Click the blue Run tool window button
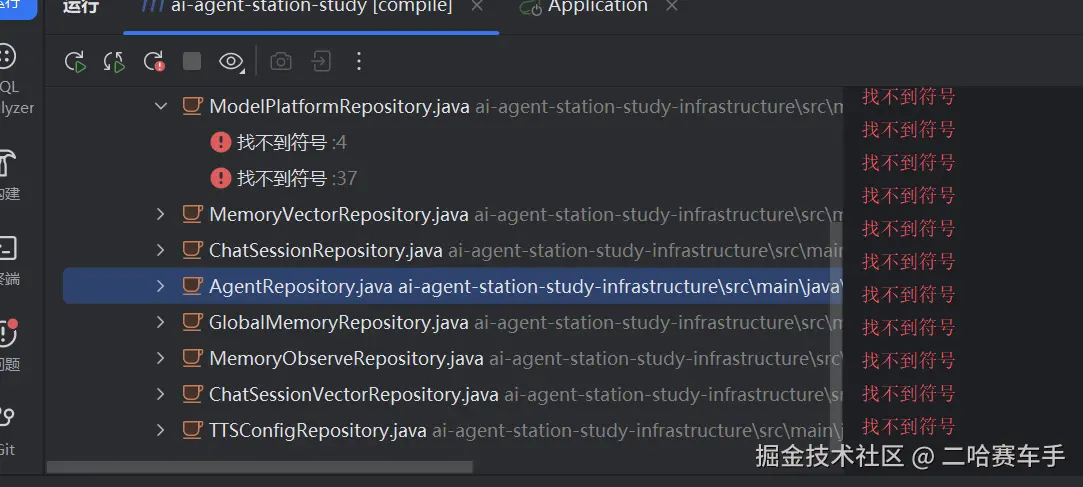The image size is (1083, 487). [18, 8]
